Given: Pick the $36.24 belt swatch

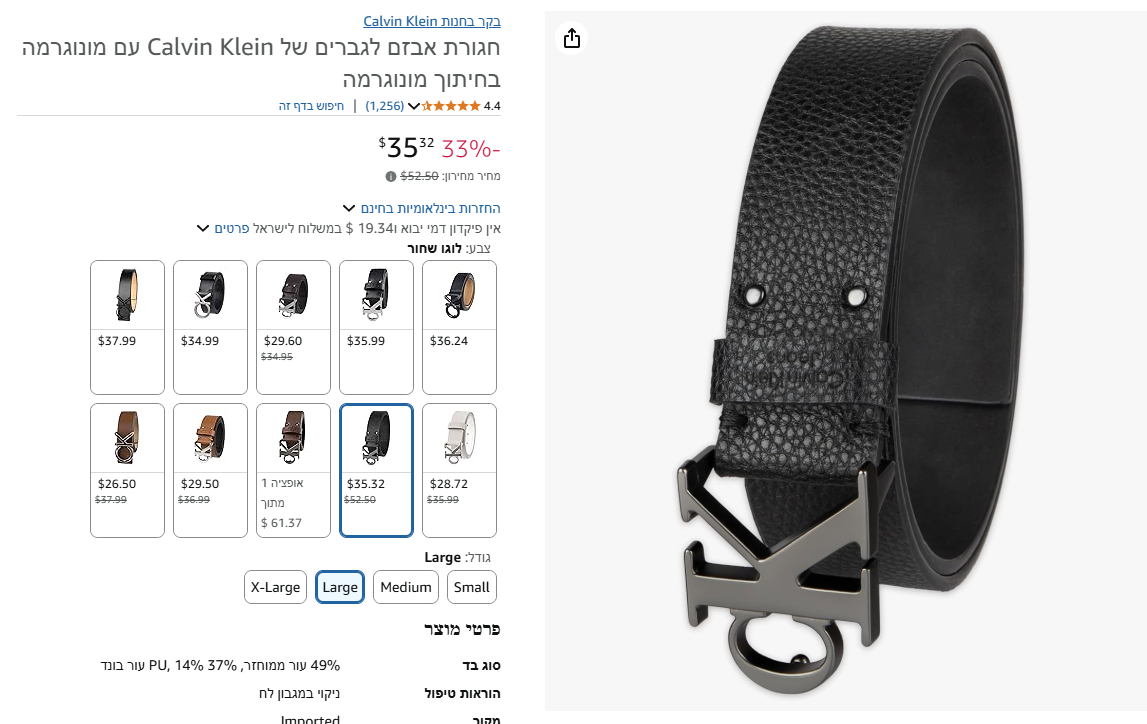Looking at the screenshot, I should pyautogui.click(x=459, y=327).
